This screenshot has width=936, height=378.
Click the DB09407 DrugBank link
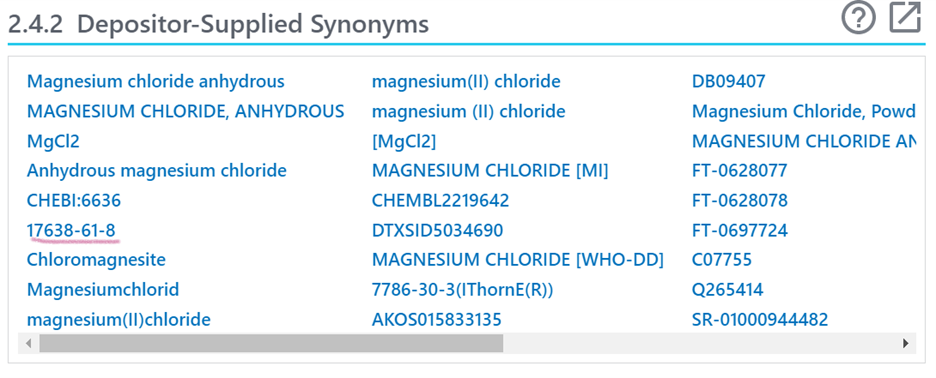point(728,81)
